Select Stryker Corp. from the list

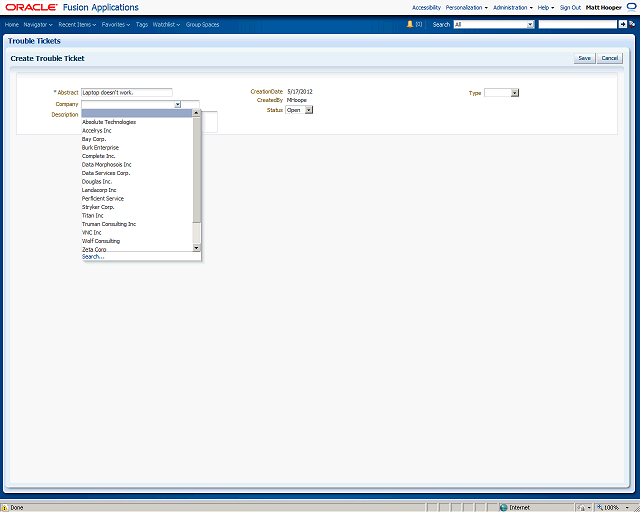(x=137, y=207)
